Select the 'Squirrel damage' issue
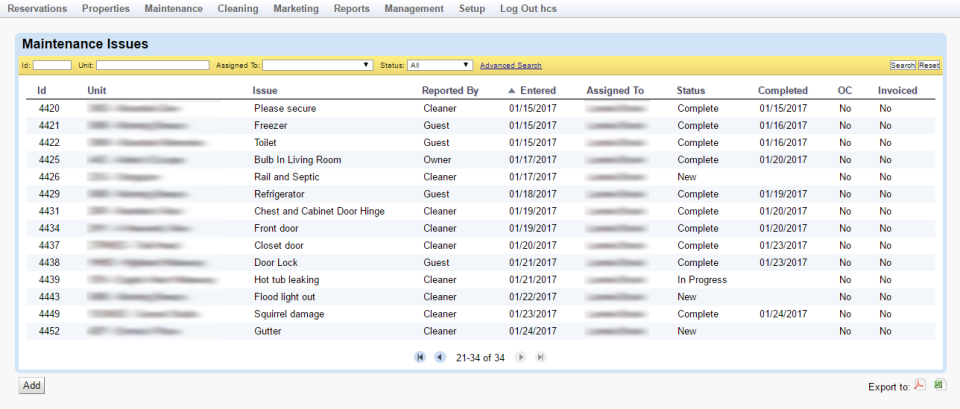This screenshot has width=960, height=409. [289, 314]
